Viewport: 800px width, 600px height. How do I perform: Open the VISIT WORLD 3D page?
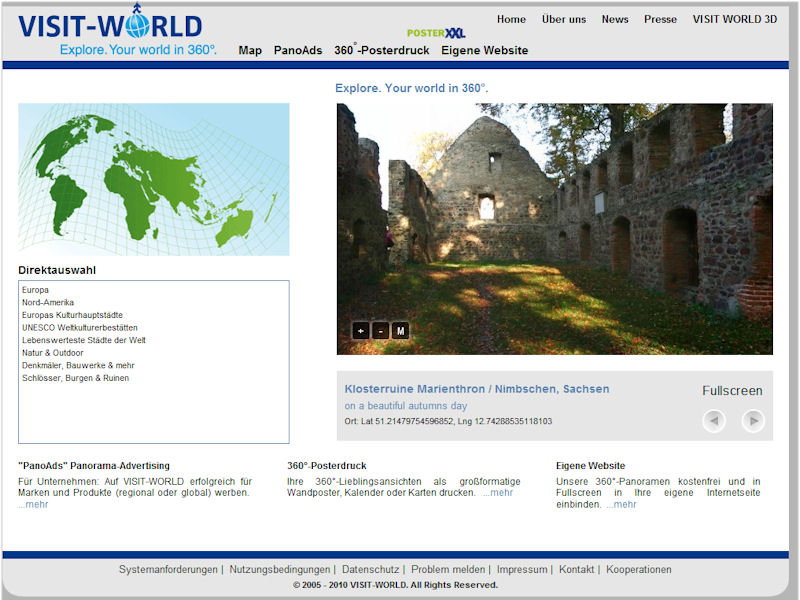[x=734, y=19]
